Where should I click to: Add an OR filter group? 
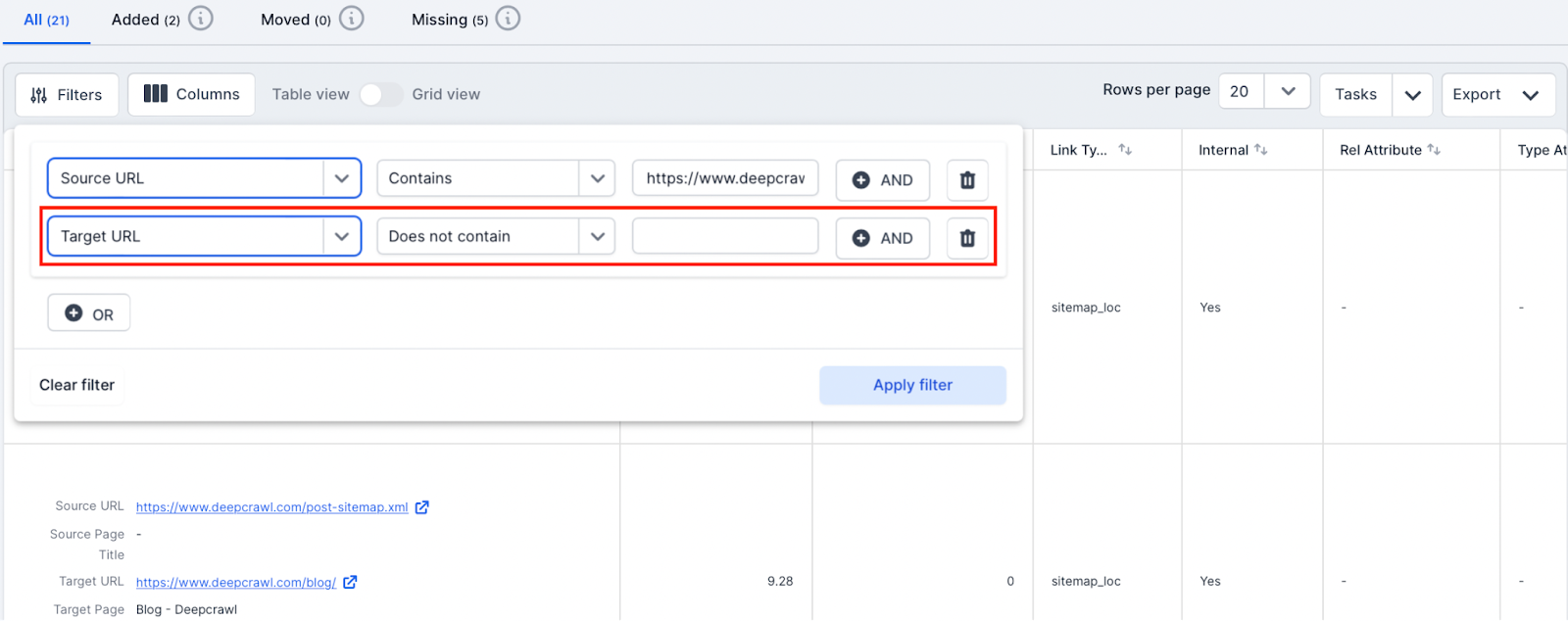pyautogui.click(x=89, y=313)
